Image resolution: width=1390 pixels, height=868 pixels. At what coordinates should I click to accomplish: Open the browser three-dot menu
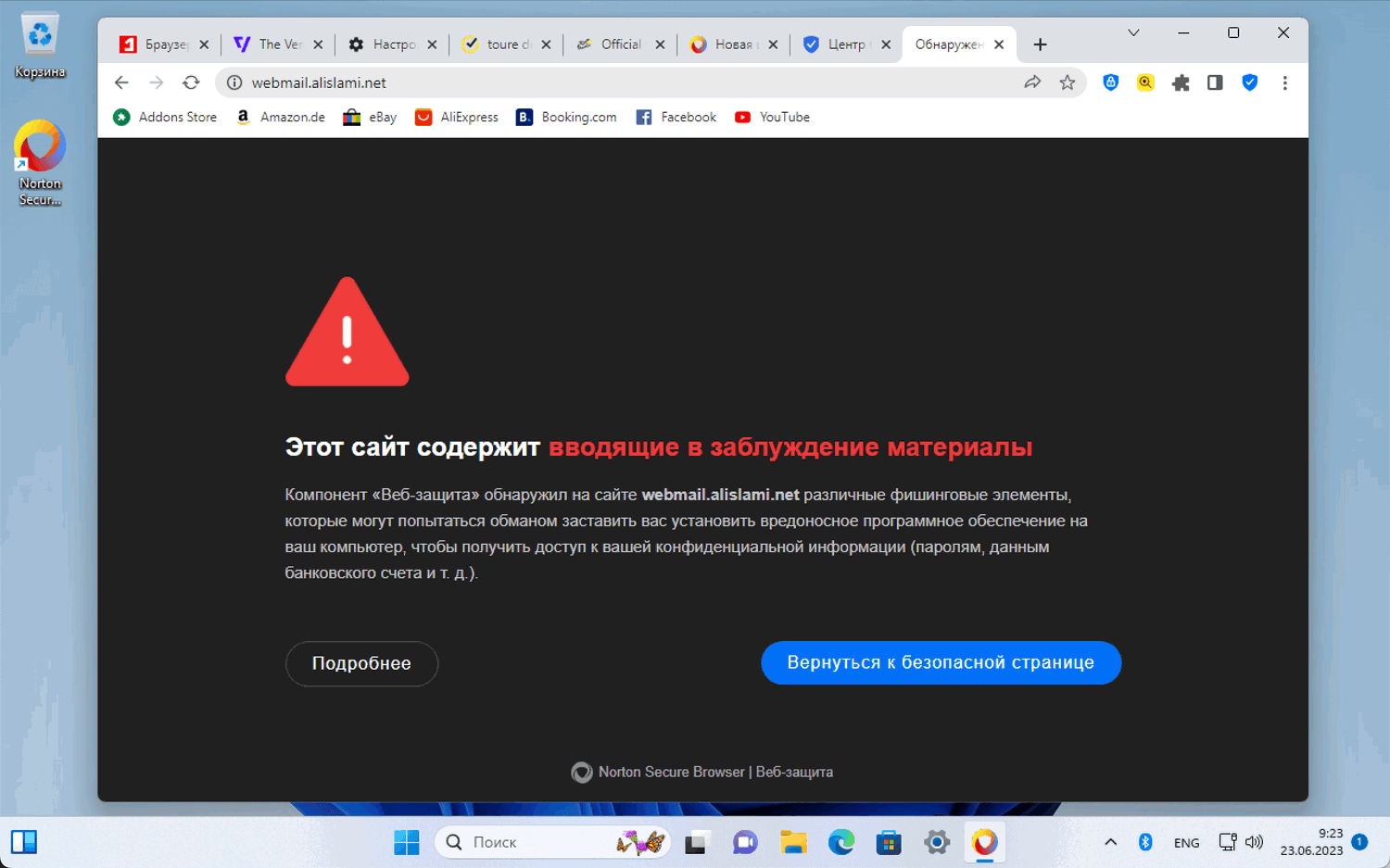pos(1284,82)
